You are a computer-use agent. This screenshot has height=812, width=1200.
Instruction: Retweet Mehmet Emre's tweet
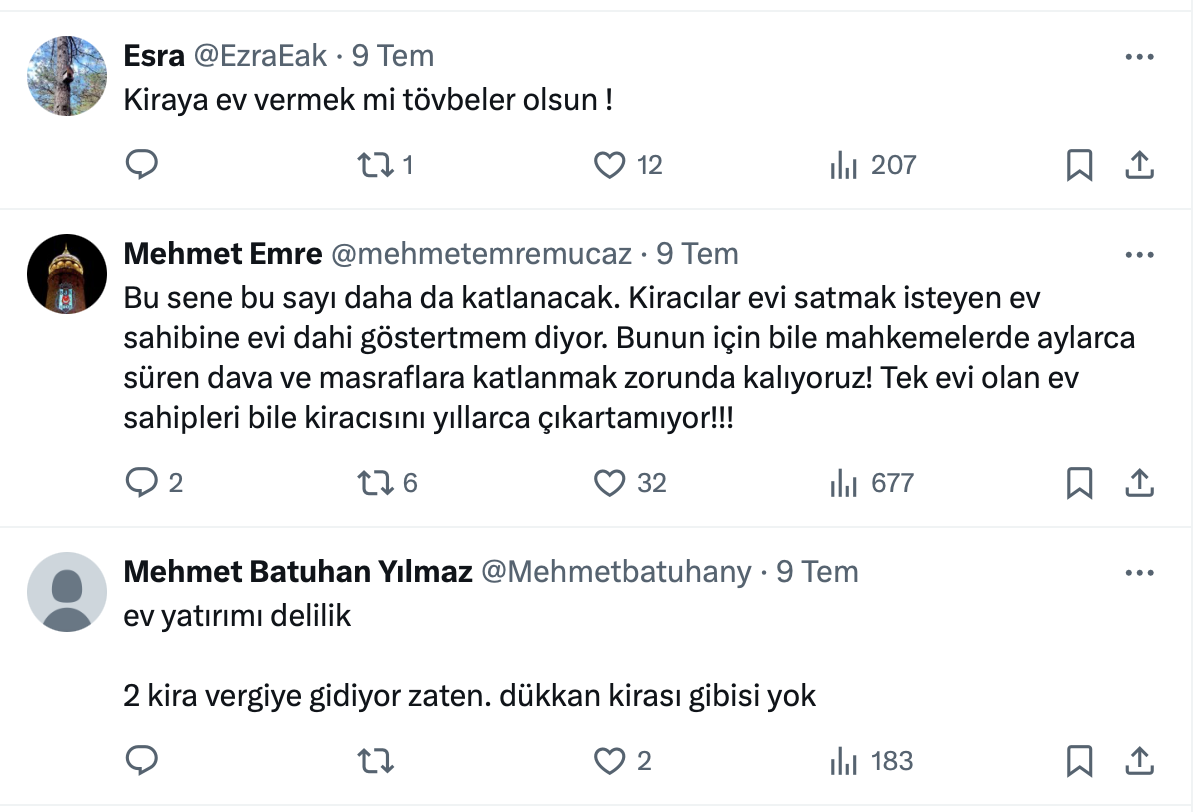375,483
